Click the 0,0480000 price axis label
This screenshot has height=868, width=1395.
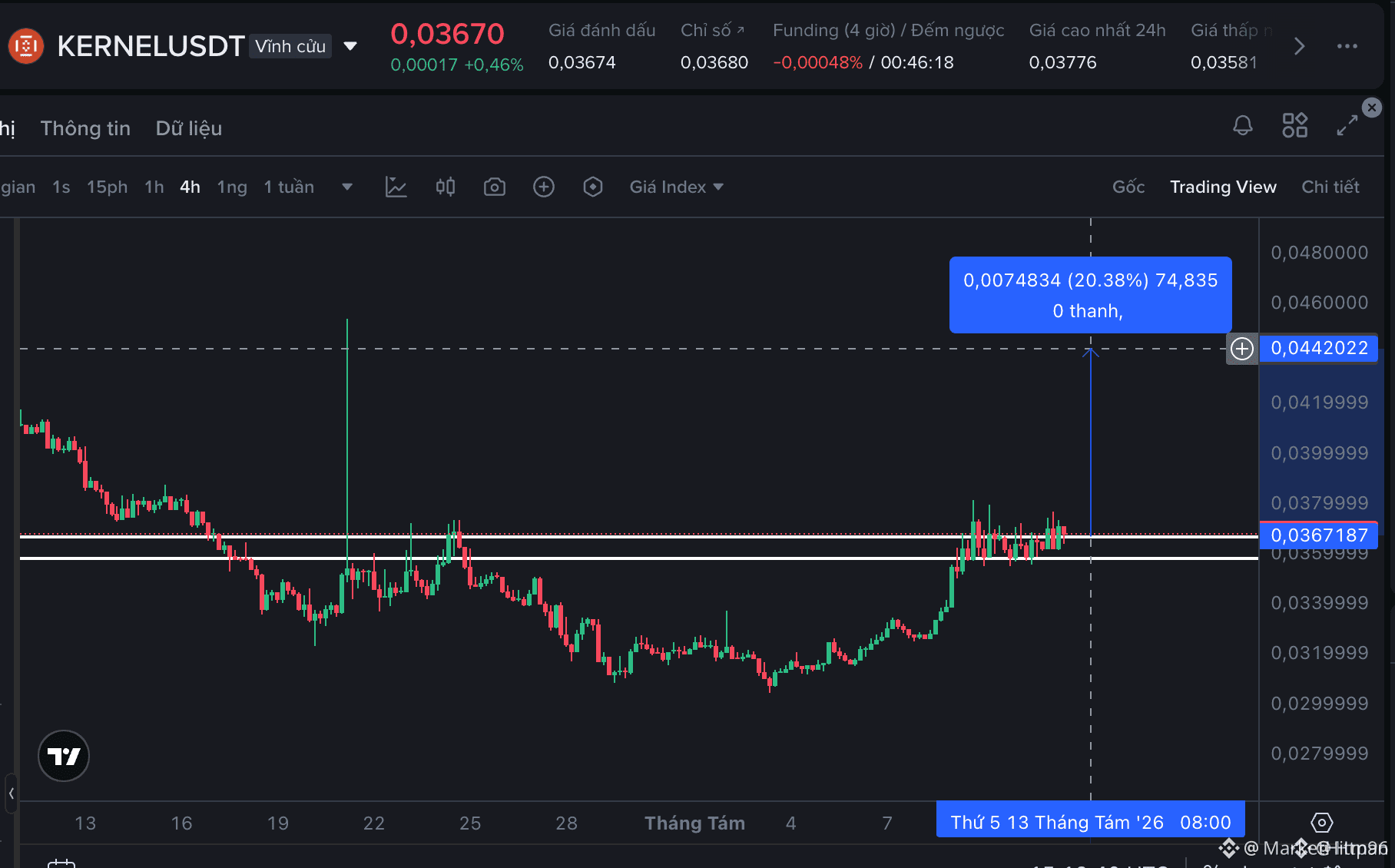pos(1319,253)
